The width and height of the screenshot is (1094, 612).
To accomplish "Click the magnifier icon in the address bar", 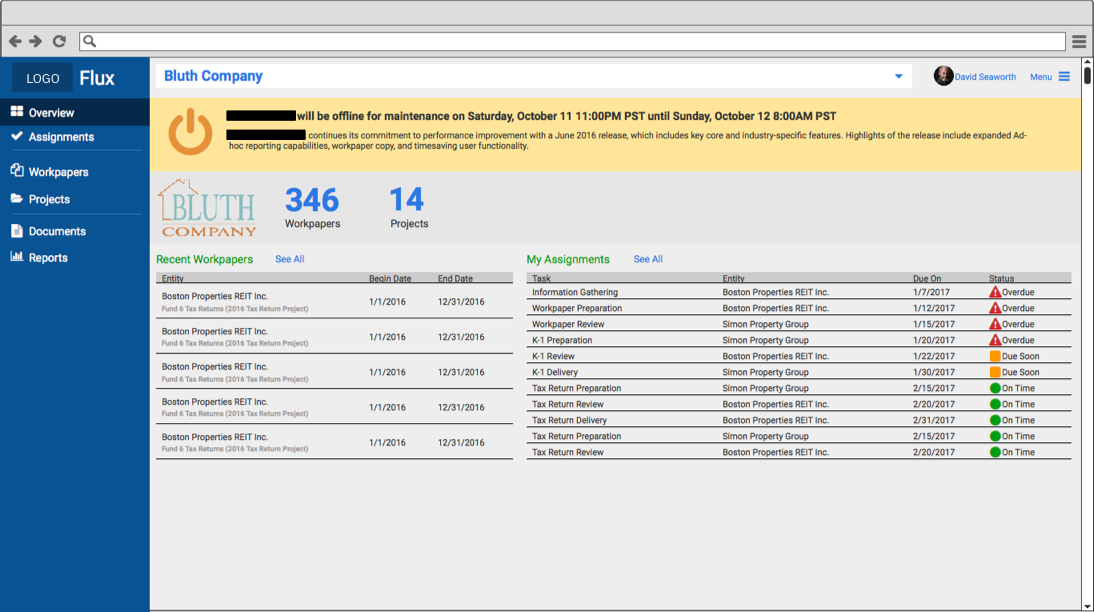I will click(x=89, y=41).
